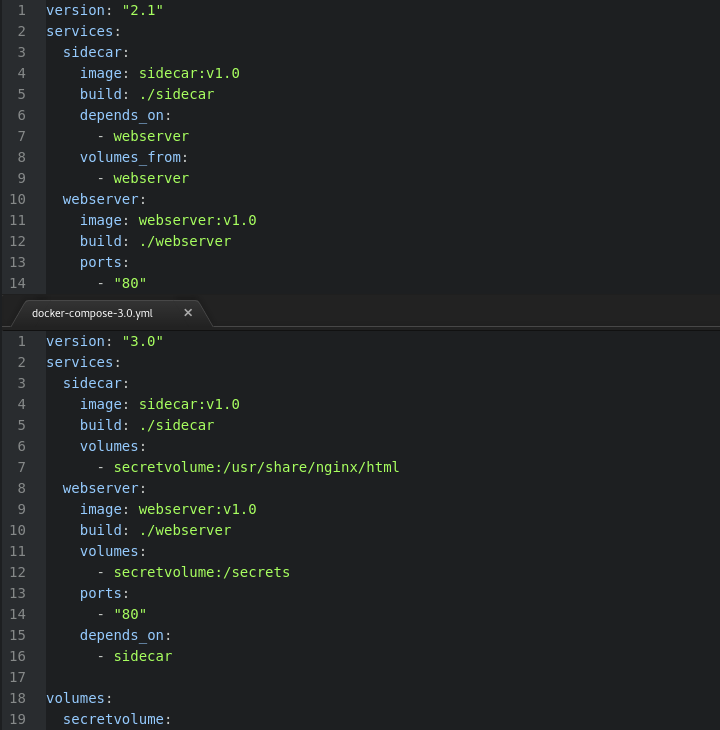720x730 pixels.
Task: Click volumes: under sidecar in 3.0 file
Action: pyautogui.click(x=113, y=446)
